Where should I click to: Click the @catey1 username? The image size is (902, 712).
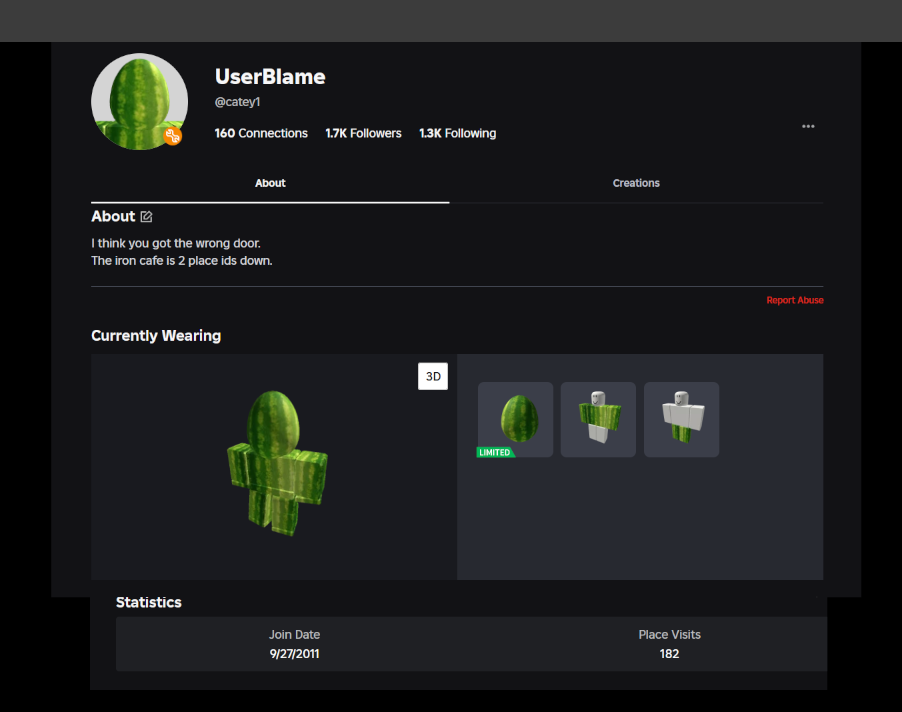[238, 102]
